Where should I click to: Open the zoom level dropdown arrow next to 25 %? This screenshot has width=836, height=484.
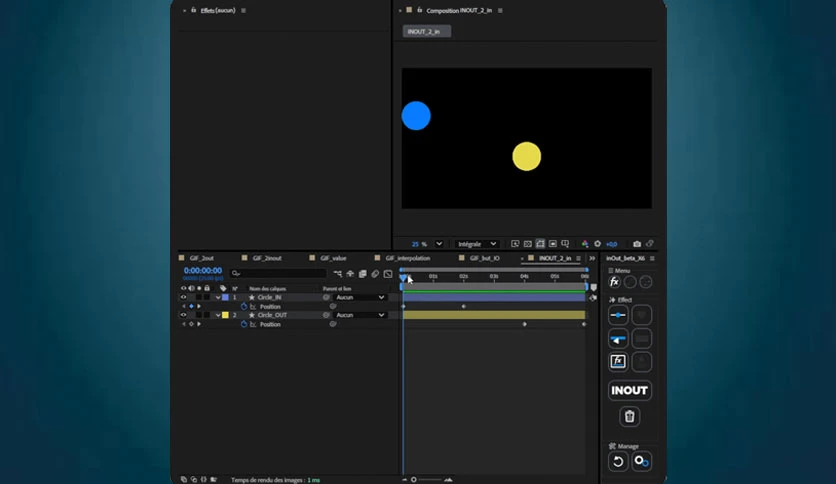tap(439, 244)
